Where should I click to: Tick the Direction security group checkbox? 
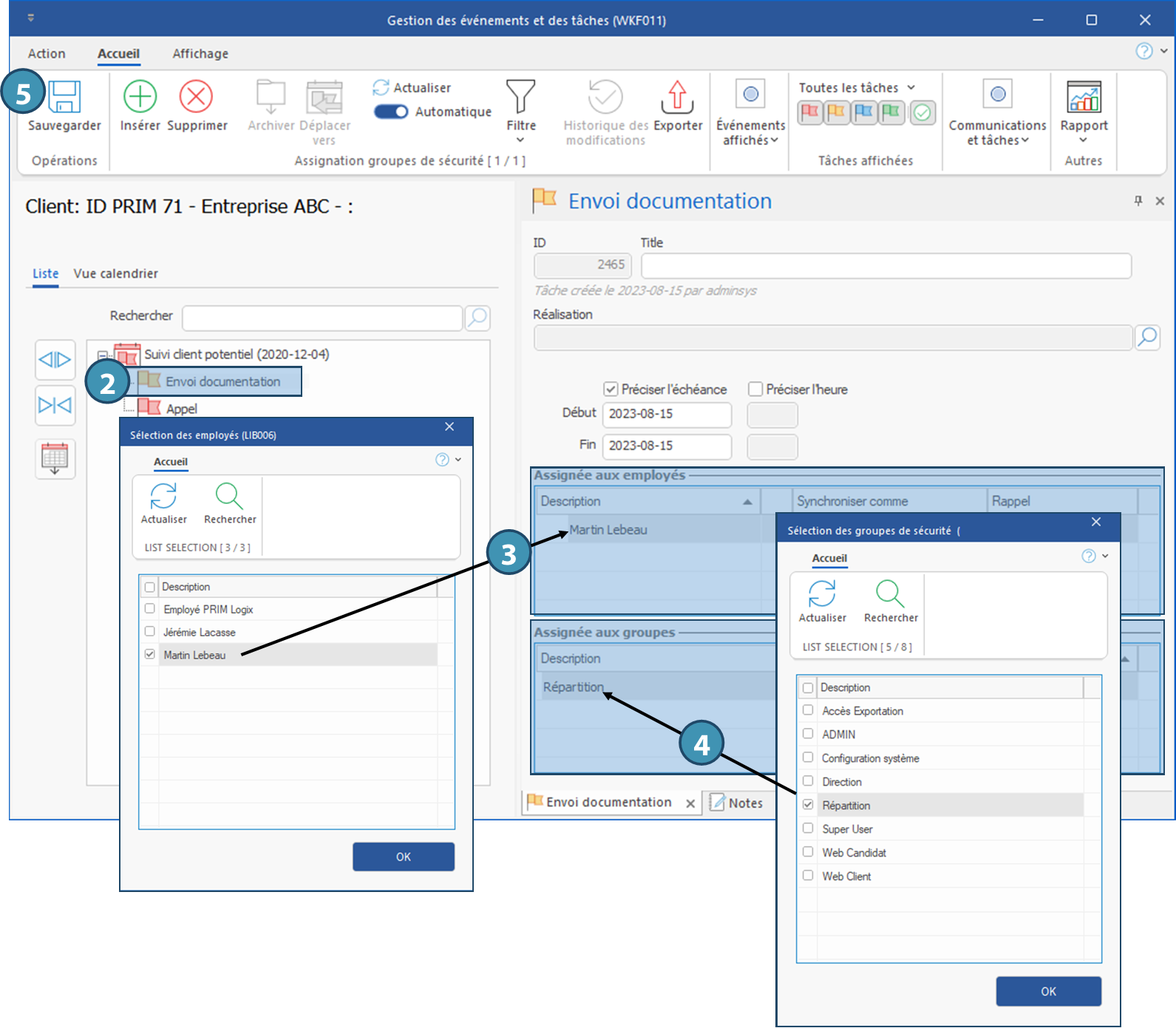click(x=808, y=781)
